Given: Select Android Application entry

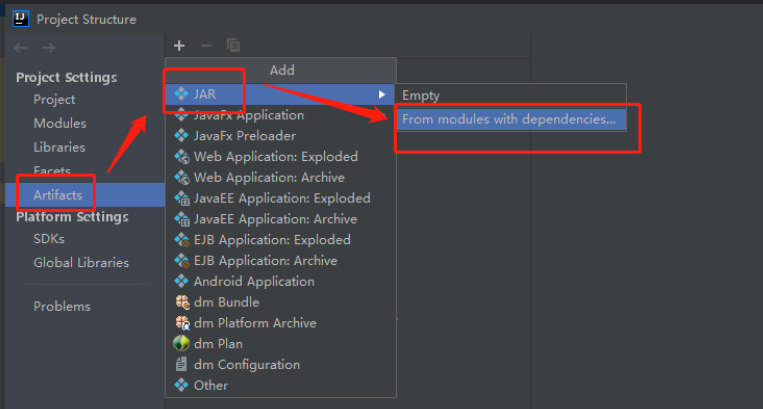Looking at the screenshot, I should [281, 281].
